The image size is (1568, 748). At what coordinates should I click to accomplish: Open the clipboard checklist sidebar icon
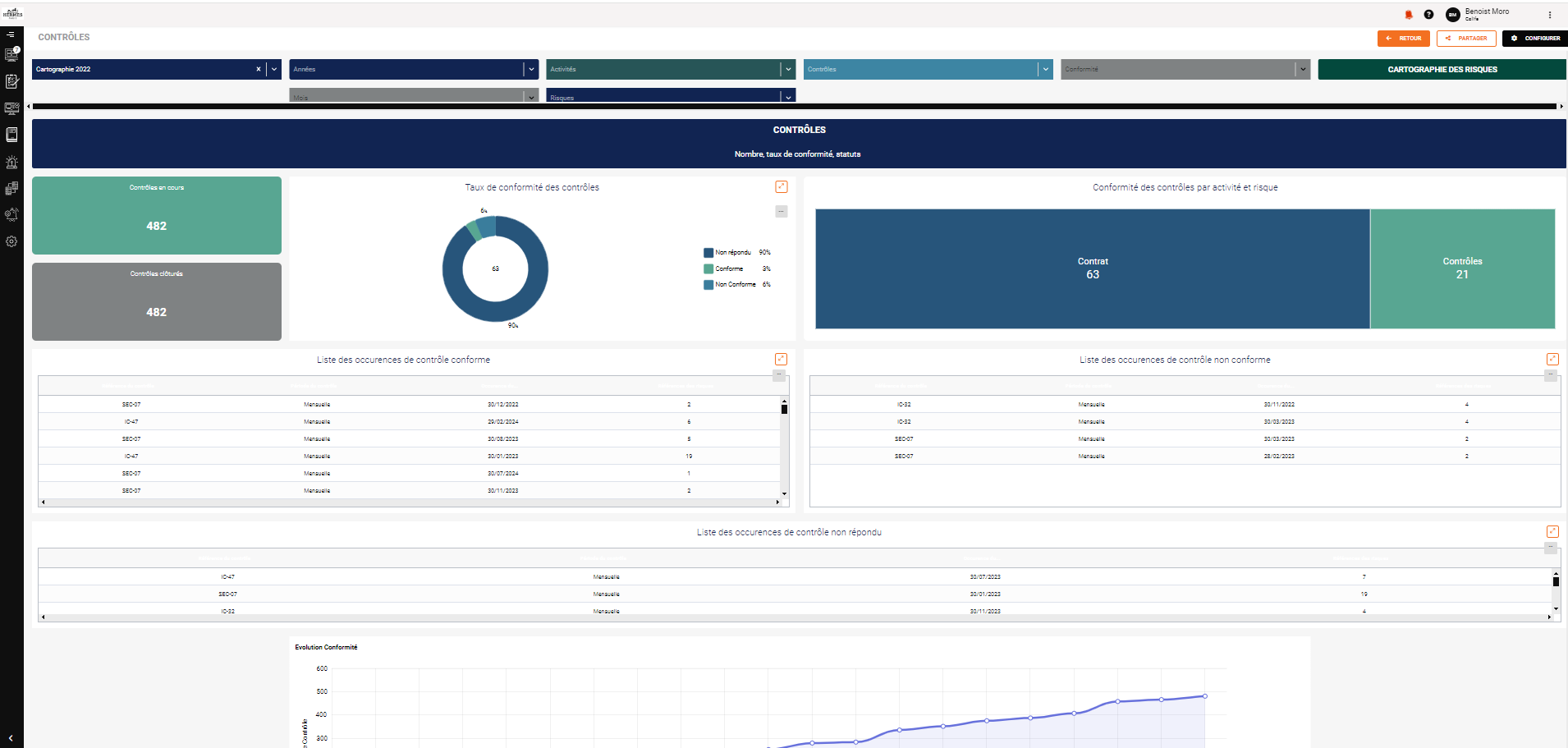11,81
